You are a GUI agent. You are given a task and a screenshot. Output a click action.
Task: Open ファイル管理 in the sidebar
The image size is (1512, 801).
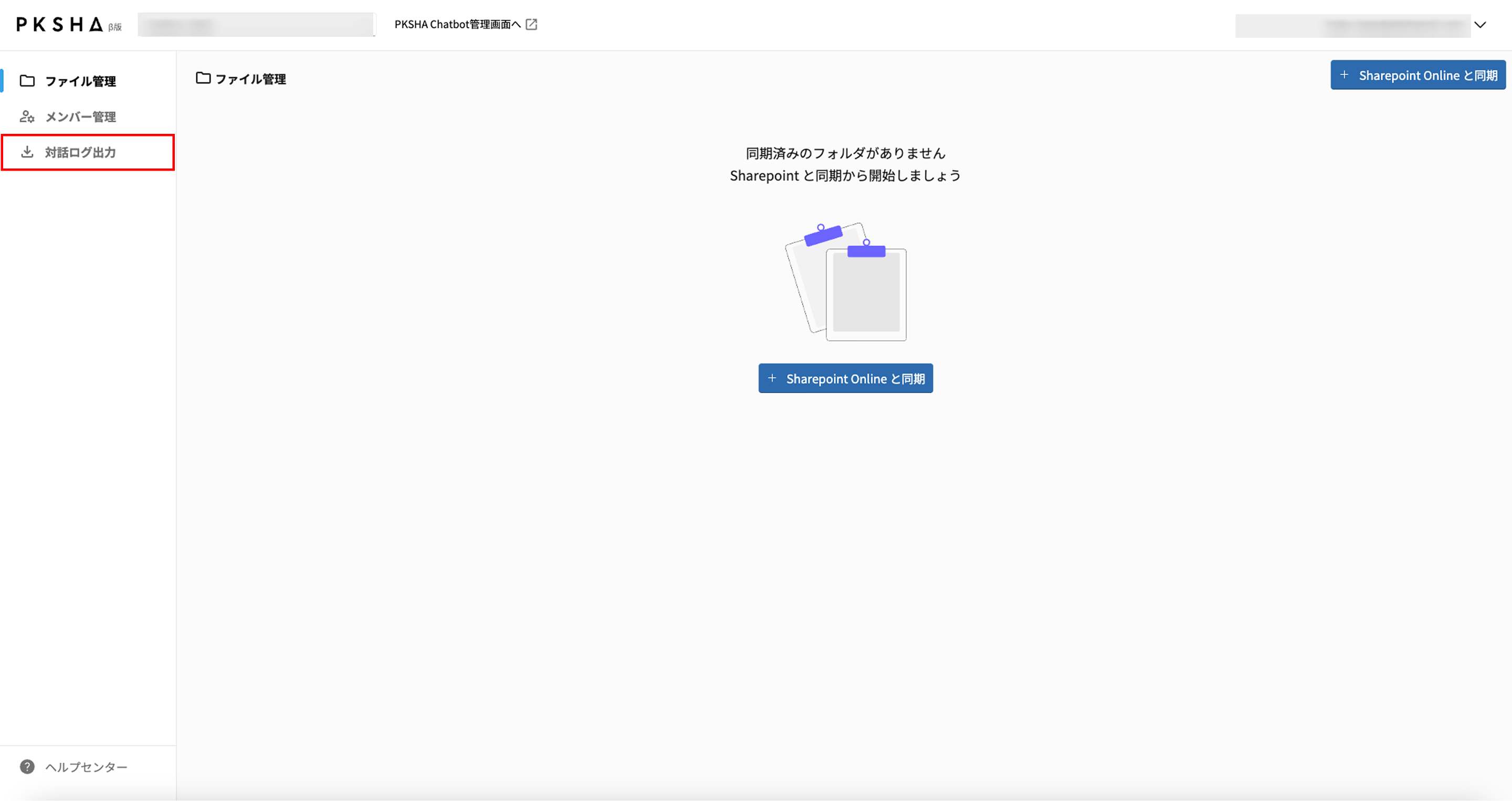click(x=88, y=81)
